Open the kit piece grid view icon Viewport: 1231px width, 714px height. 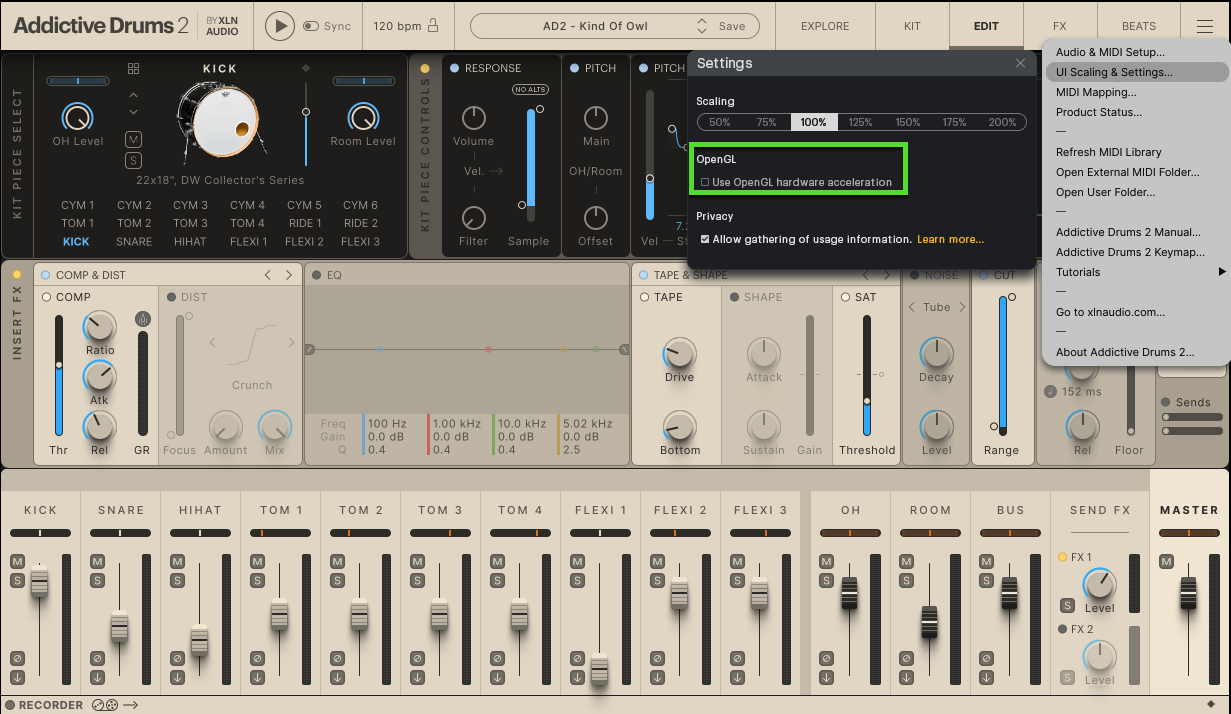point(134,68)
